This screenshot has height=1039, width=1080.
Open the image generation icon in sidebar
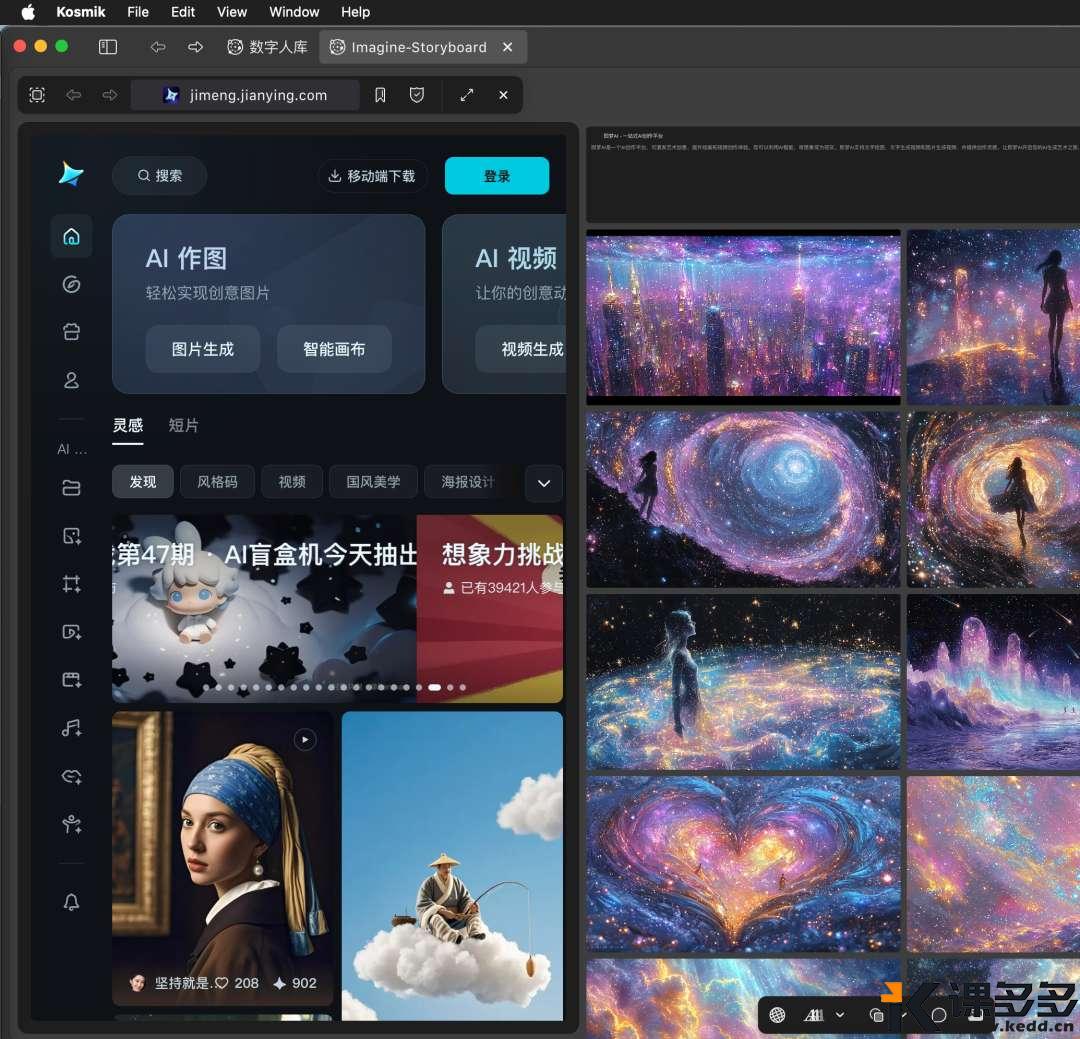72,536
